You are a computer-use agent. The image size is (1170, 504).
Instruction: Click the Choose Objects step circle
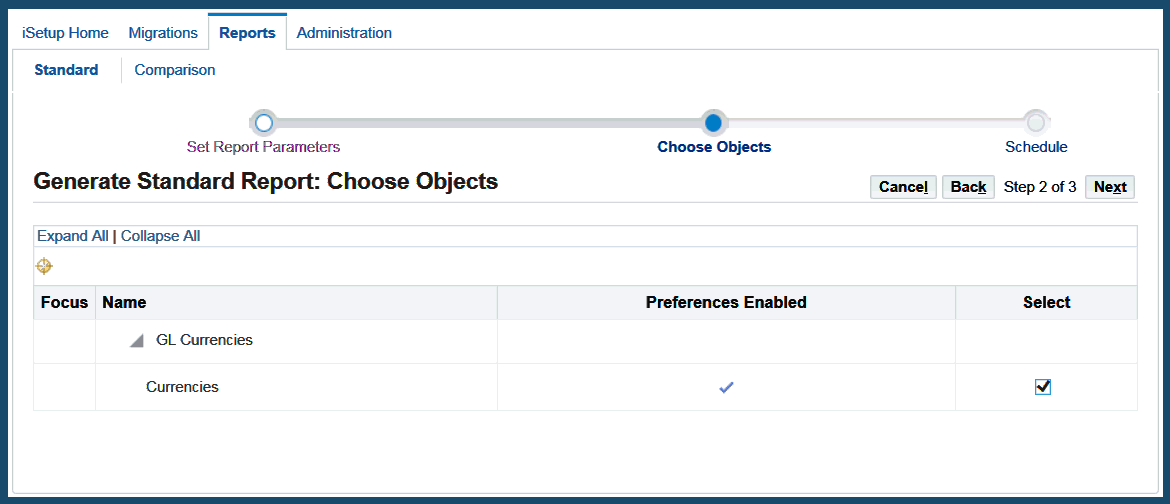(713, 123)
